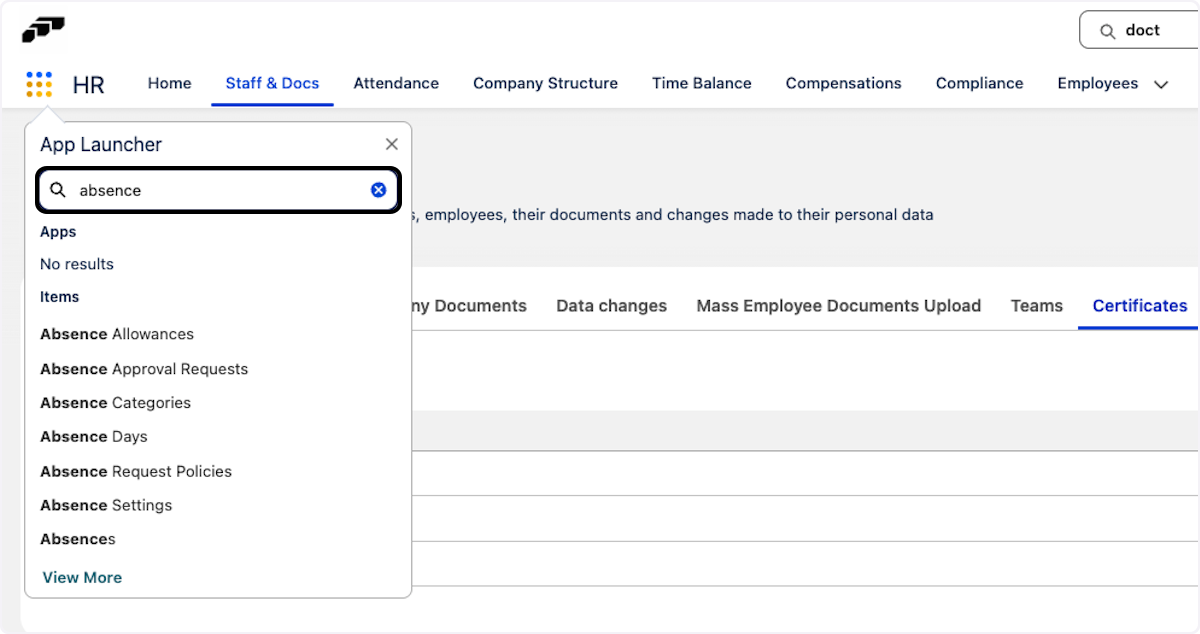1200x634 pixels.
Task: Click the company logo icon
Action: point(43,30)
